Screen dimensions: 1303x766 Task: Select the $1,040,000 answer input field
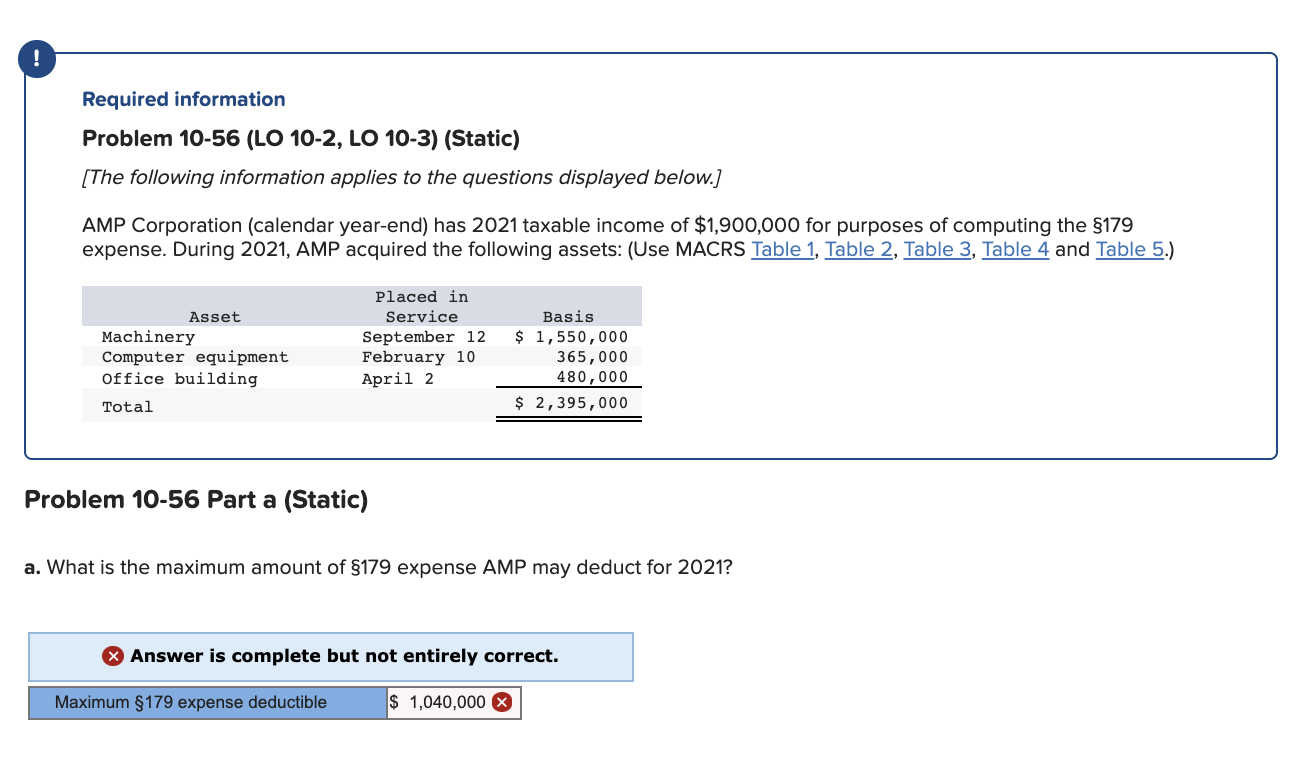(x=440, y=702)
